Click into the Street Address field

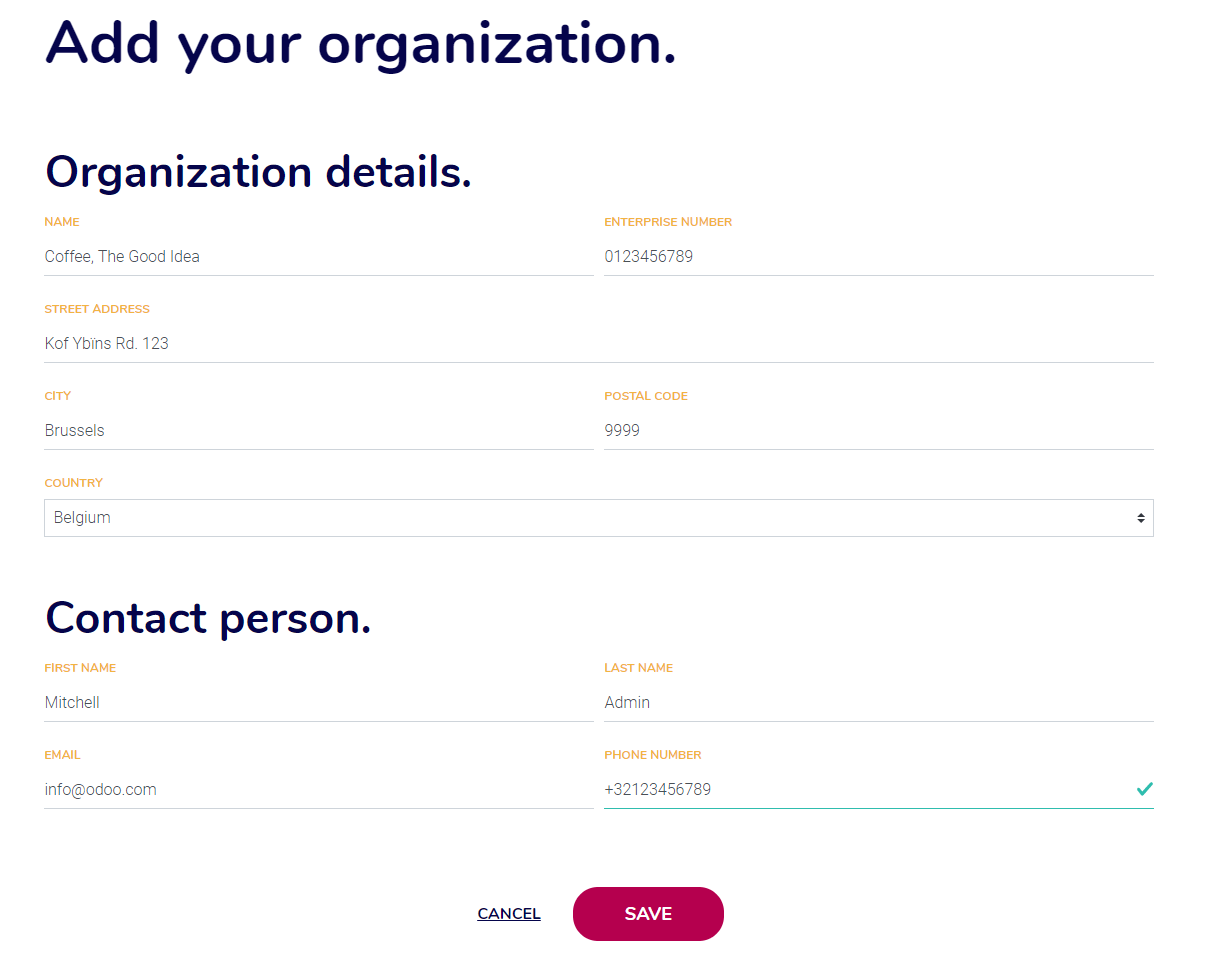click(x=599, y=344)
